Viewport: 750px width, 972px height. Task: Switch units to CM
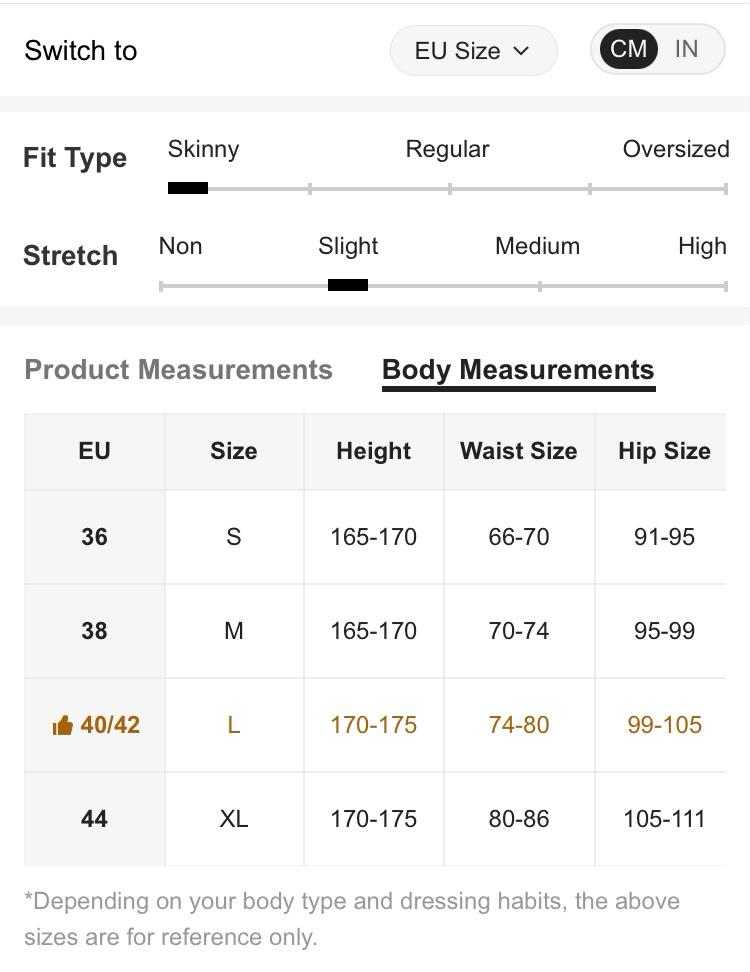[x=628, y=49]
